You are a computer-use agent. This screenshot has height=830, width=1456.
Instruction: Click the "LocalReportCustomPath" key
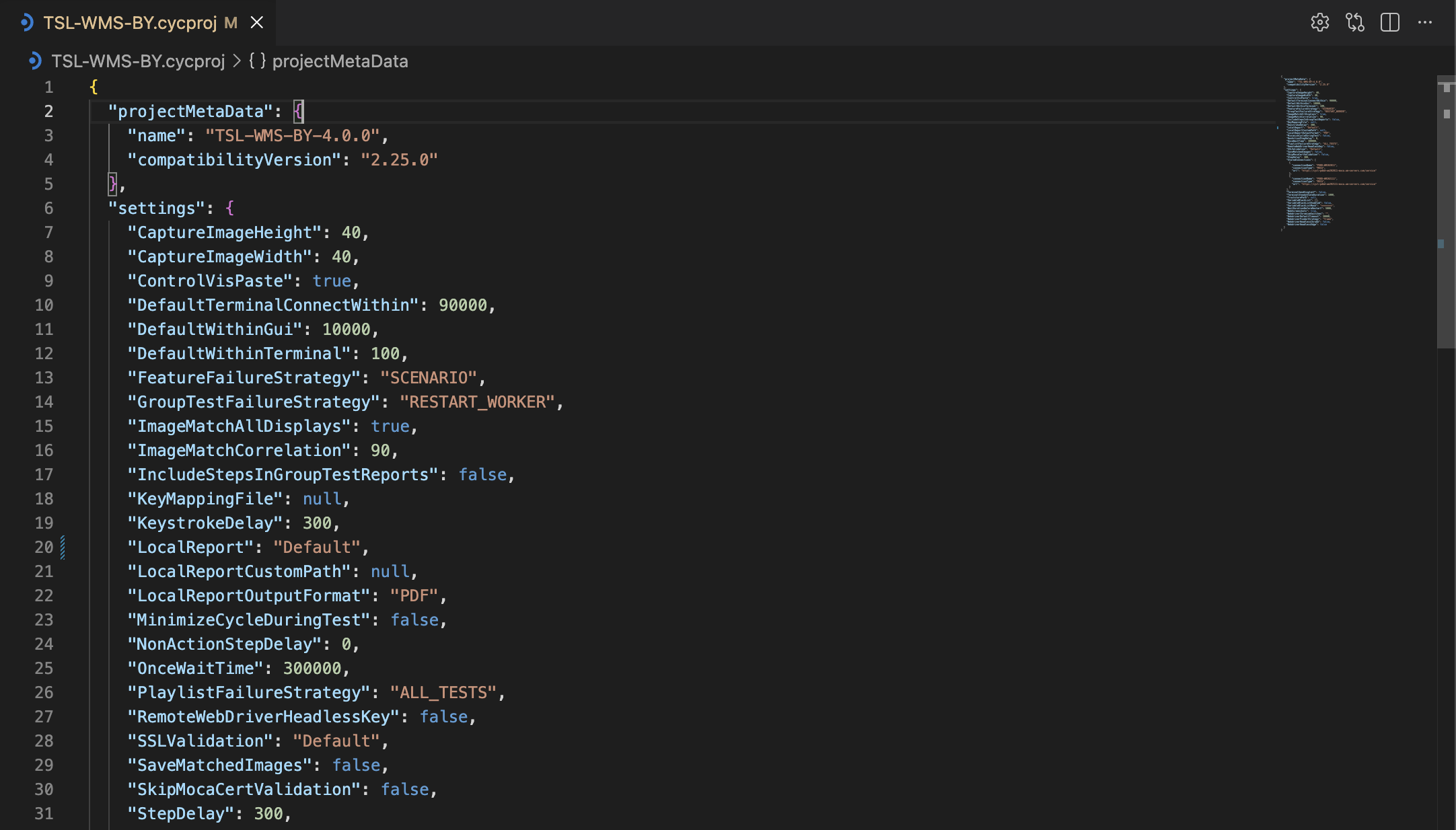(240, 572)
